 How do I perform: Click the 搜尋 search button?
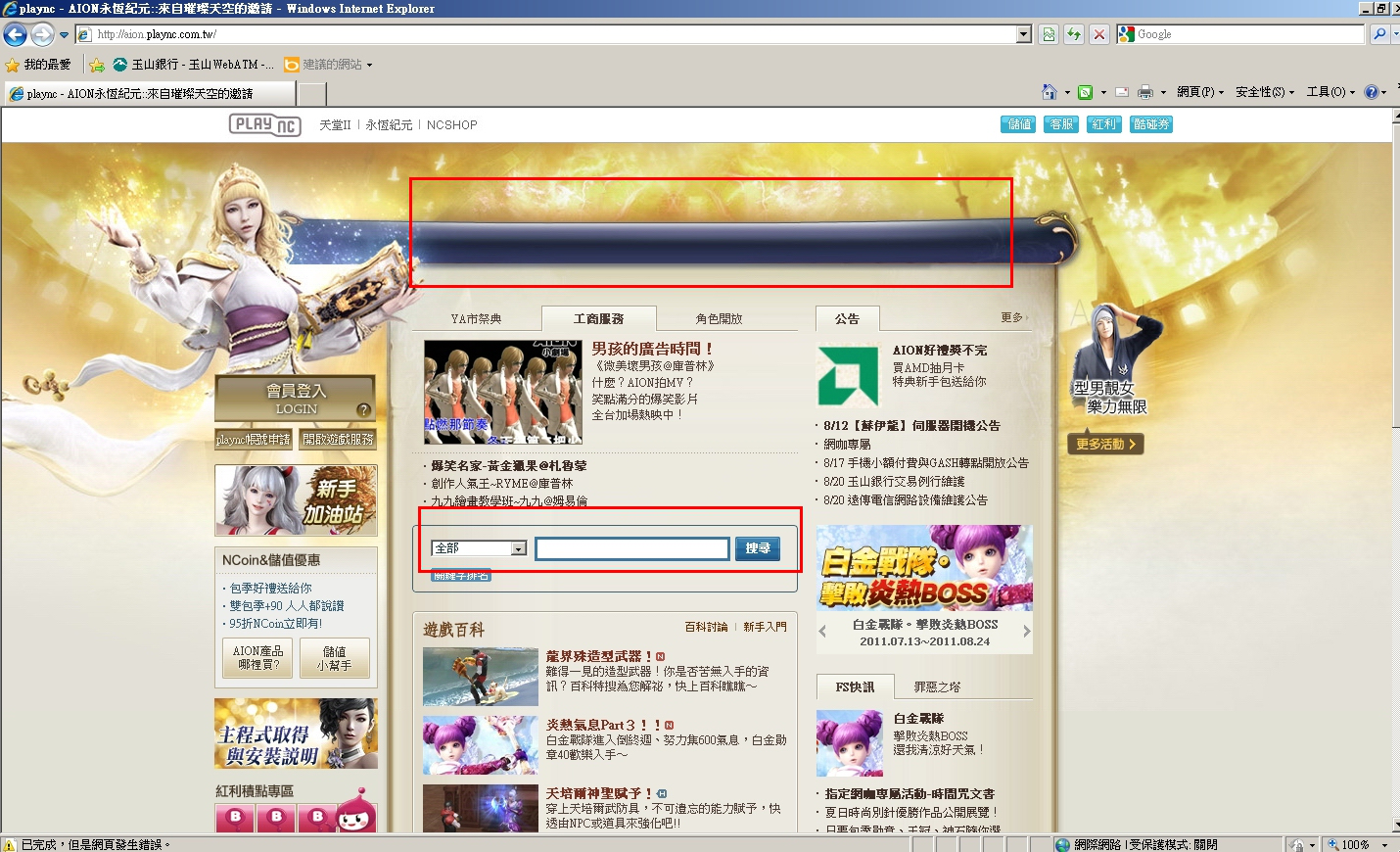(758, 548)
